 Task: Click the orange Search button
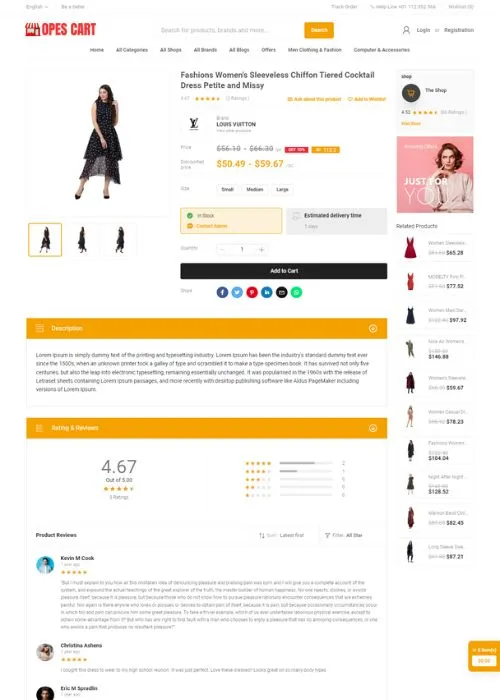click(319, 30)
